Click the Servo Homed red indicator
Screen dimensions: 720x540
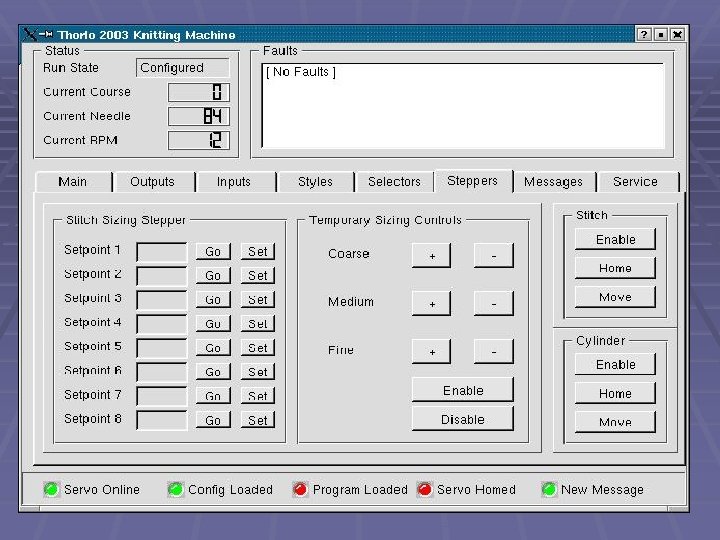pos(425,489)
